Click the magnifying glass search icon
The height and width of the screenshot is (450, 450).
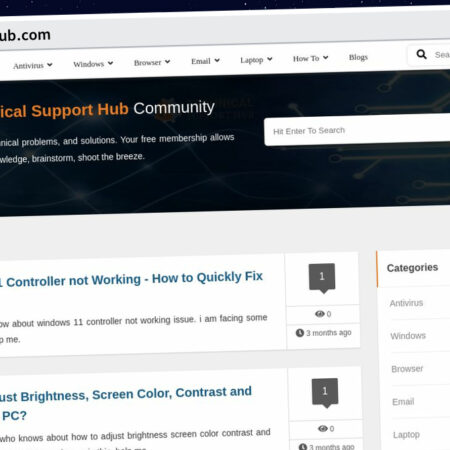(x=421, y=54)
